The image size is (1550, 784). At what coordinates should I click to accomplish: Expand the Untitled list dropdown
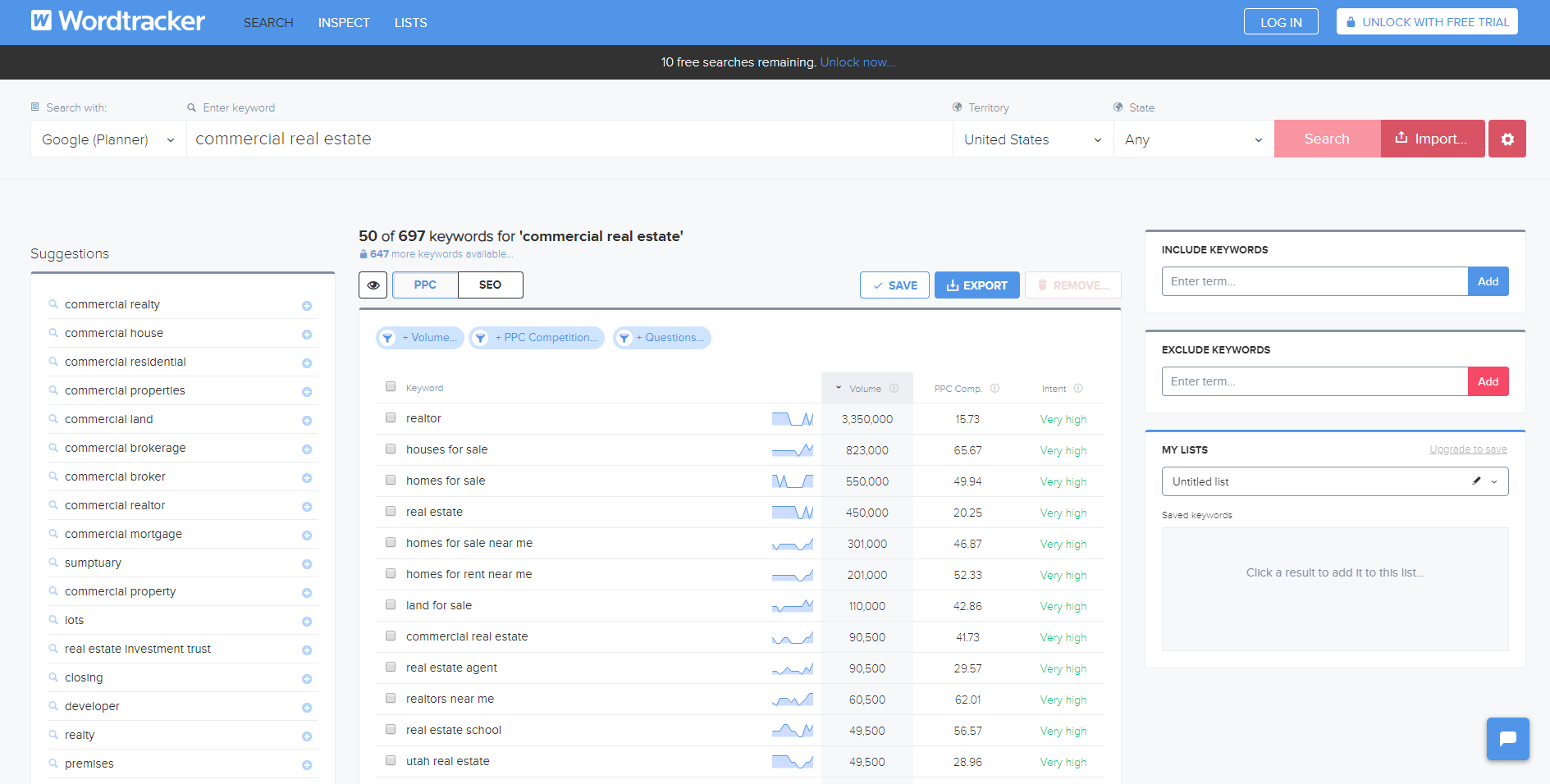(x=1494, y=481)
